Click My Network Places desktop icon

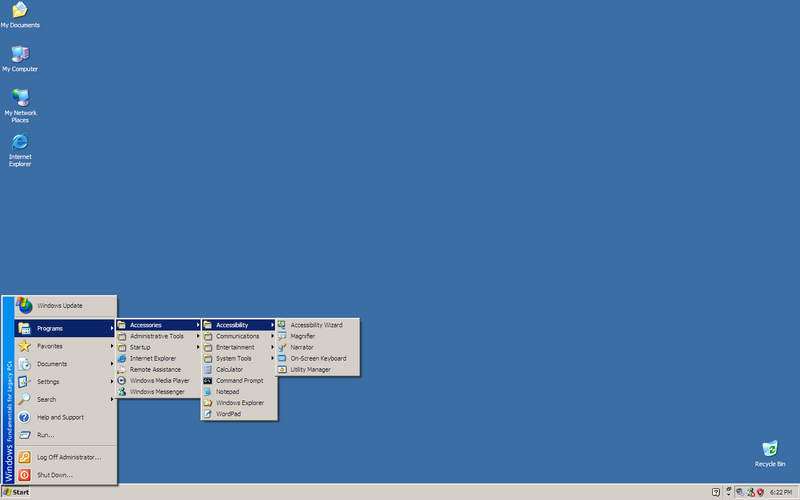coord(20,106)
